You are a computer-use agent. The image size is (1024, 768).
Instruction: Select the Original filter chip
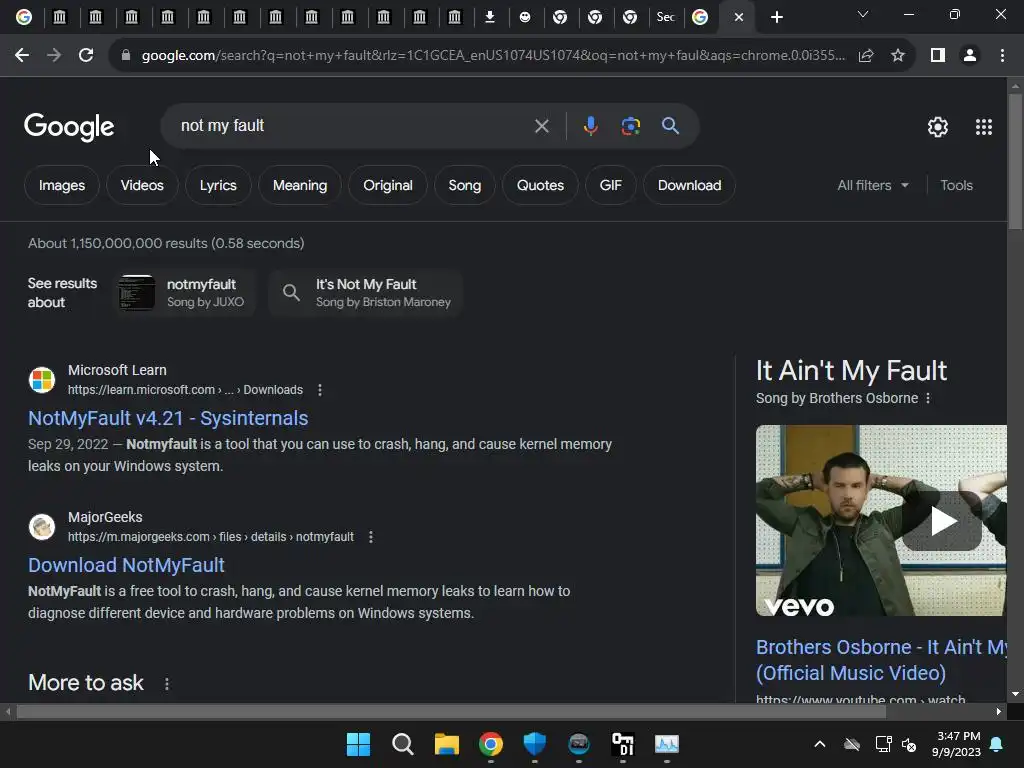click(388, 185)
